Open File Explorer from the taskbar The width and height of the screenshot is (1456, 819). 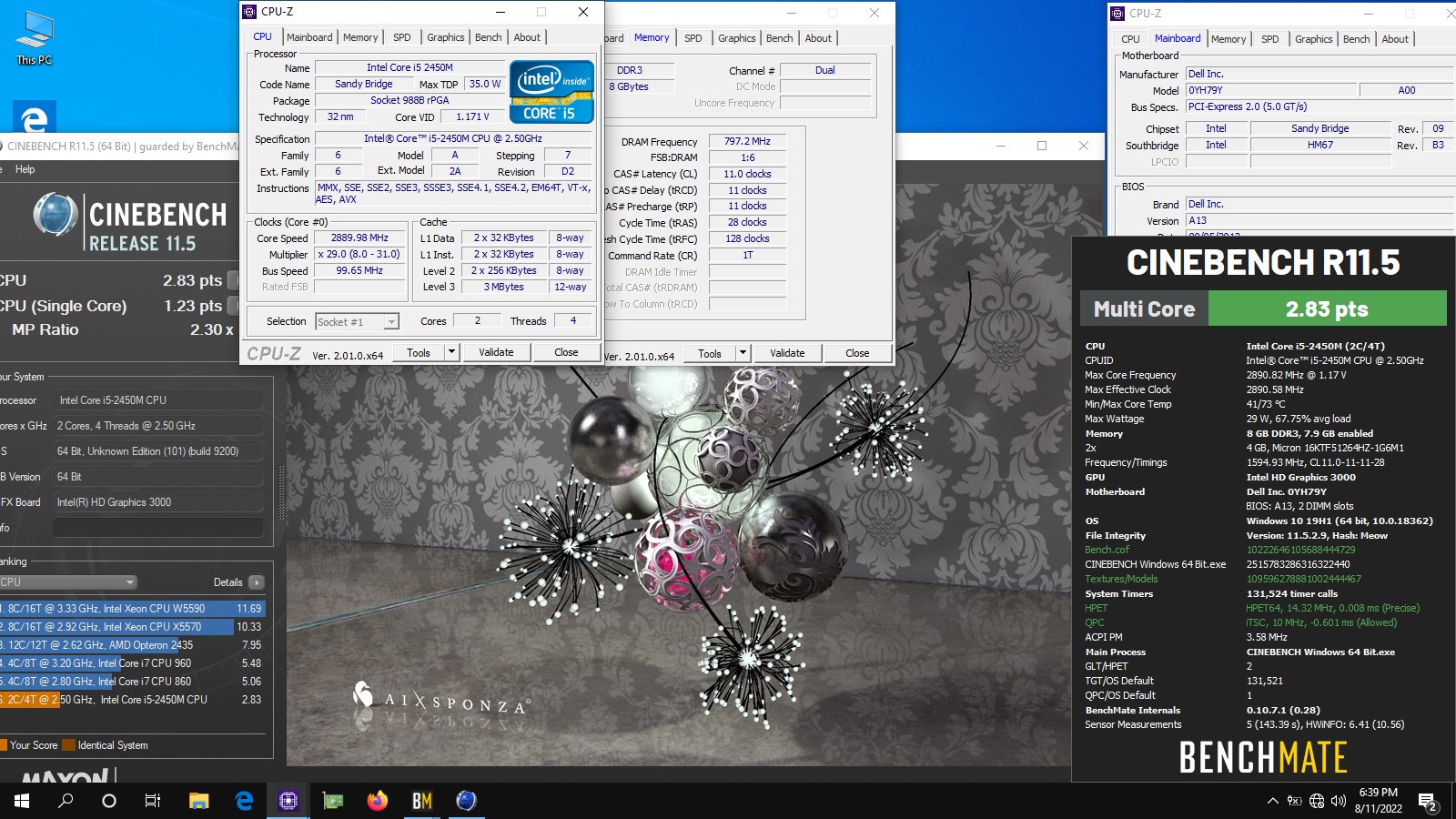[x=199, y=801]
